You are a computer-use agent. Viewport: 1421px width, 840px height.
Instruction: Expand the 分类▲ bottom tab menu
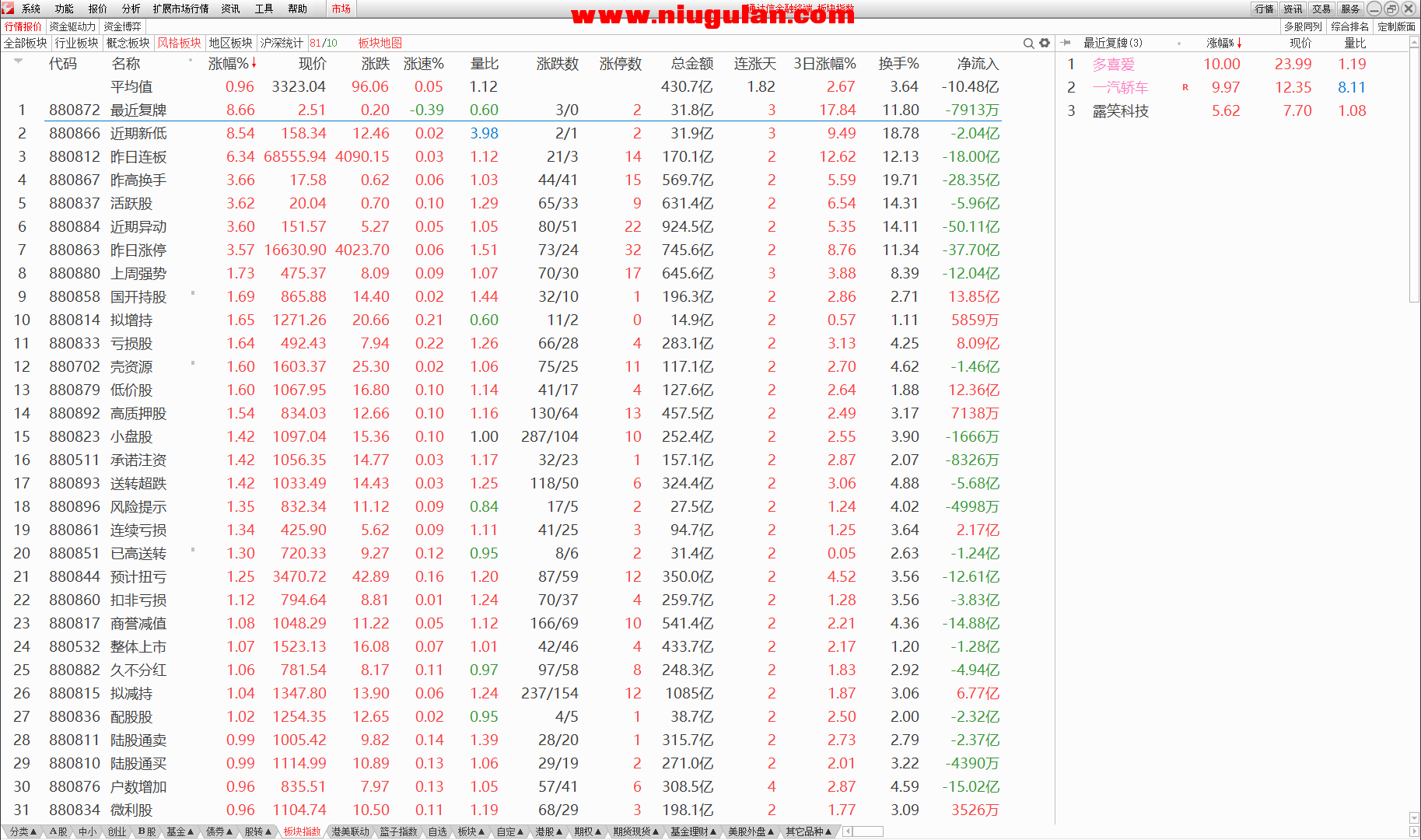pyautogui.click(x=23, y=831)
